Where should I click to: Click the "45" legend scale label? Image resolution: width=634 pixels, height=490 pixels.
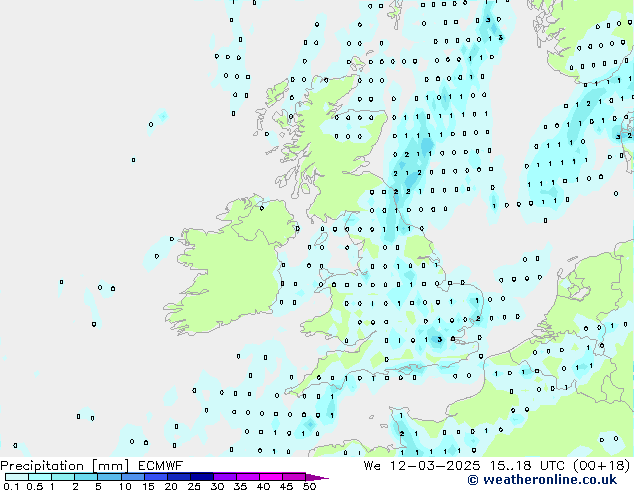[286, 486]
